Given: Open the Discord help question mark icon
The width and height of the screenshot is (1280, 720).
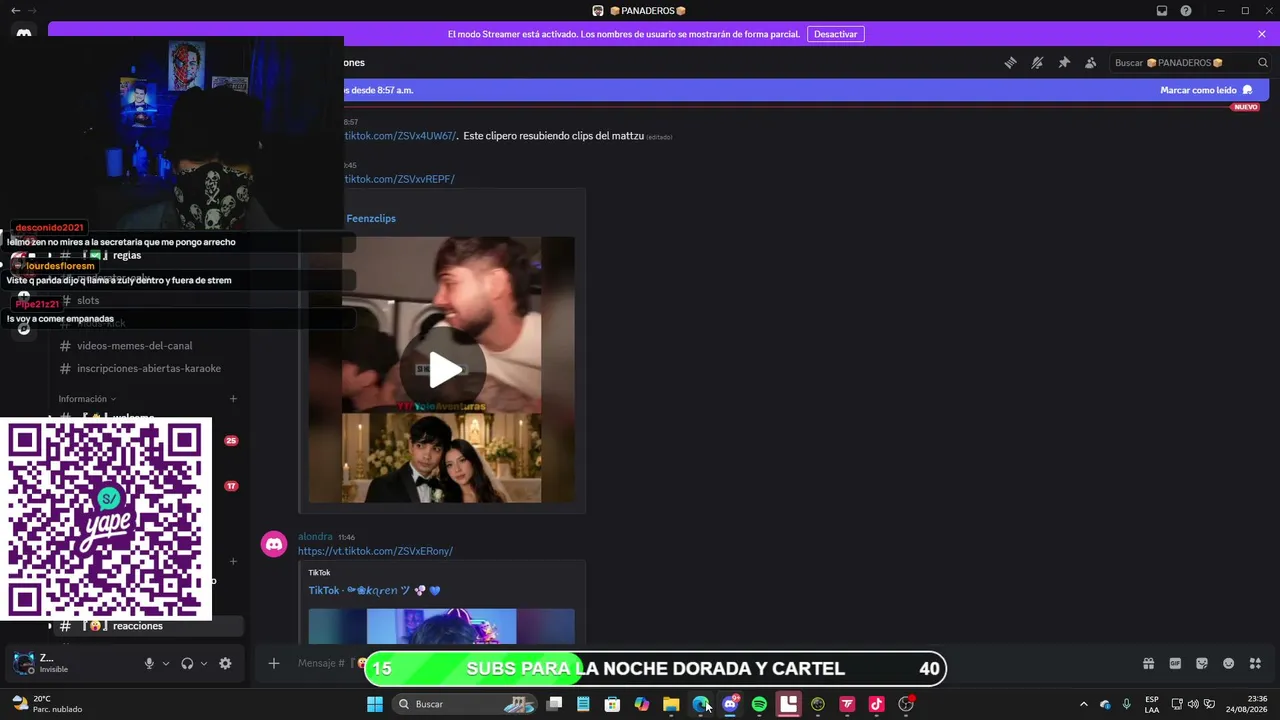Looking at the screenshot, I should coord(1186,11).
